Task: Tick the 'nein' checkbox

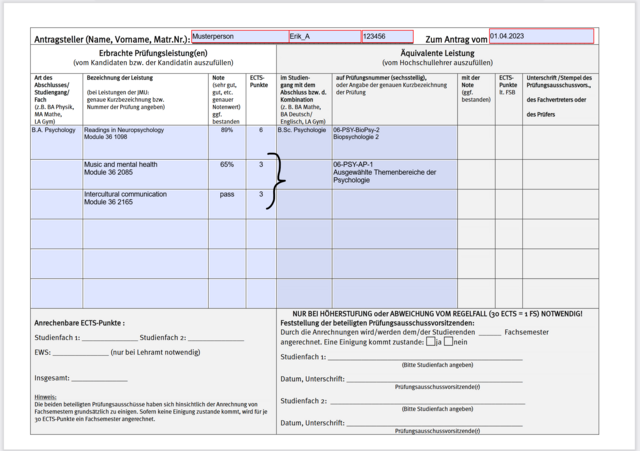Action: click(449, 342)
